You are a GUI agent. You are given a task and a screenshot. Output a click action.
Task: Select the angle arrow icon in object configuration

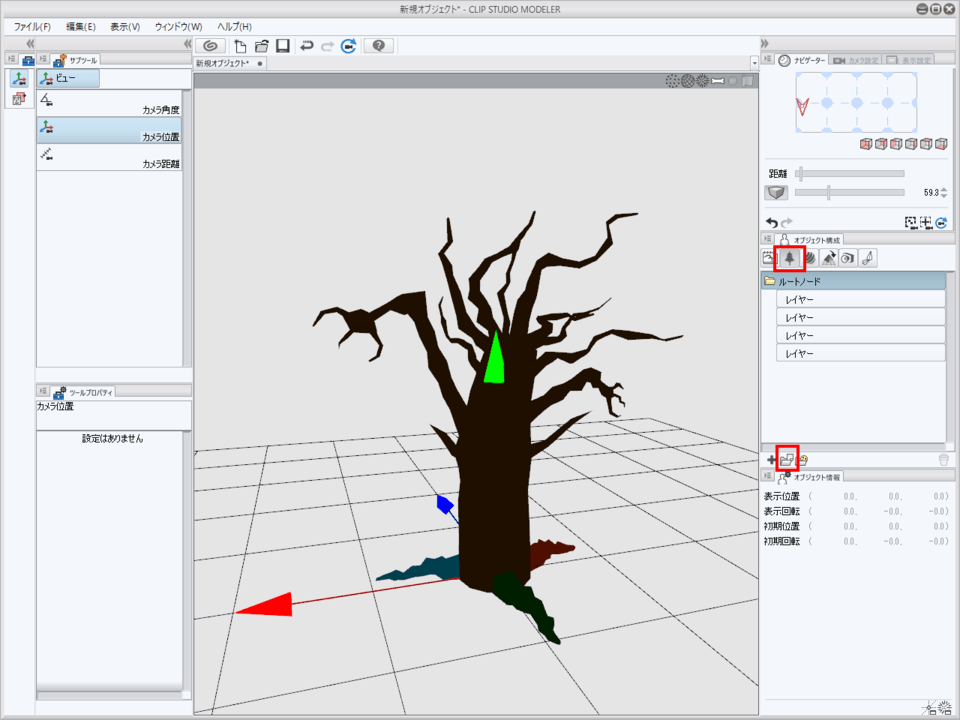(828, 258)
